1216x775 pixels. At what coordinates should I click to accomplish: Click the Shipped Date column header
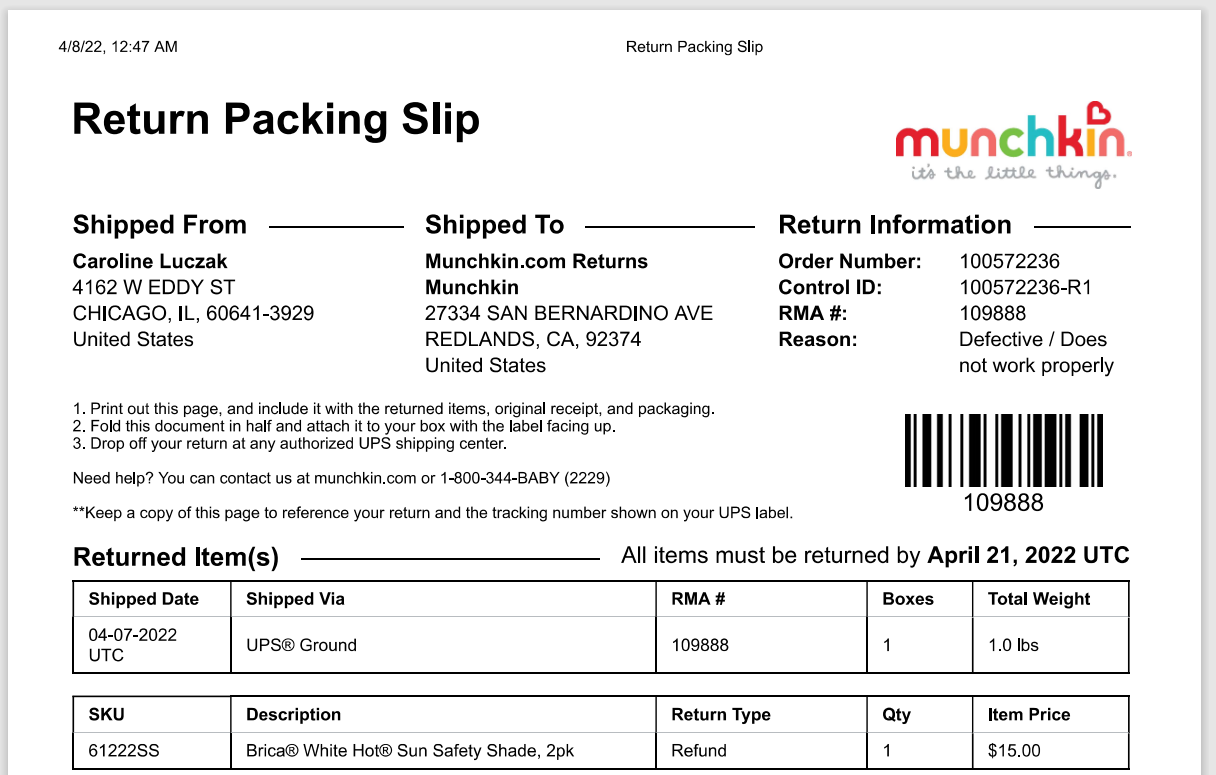(x=152, y=599)
